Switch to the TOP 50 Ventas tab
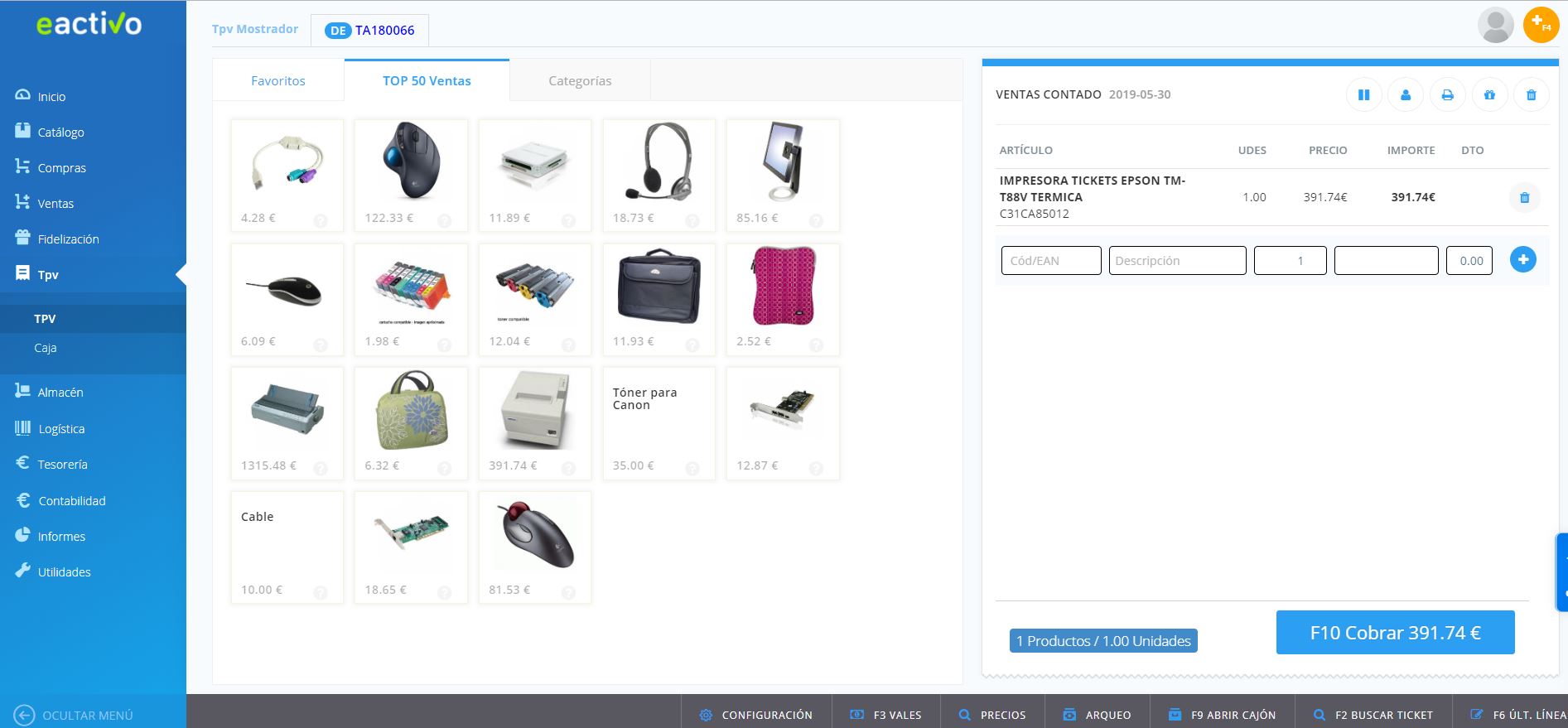 point(427,80)
